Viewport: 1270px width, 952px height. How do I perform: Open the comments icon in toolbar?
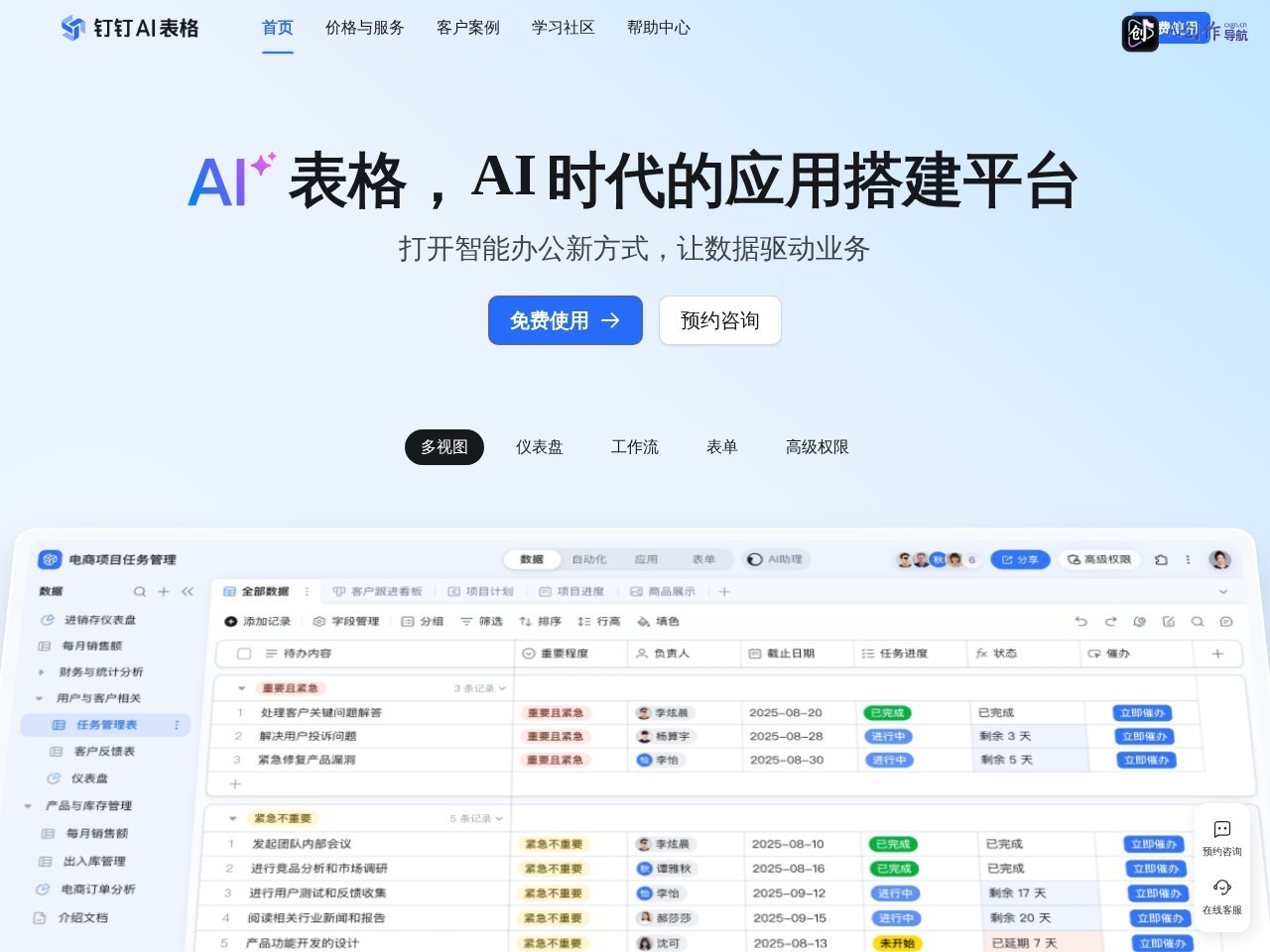click(1226, 622)
